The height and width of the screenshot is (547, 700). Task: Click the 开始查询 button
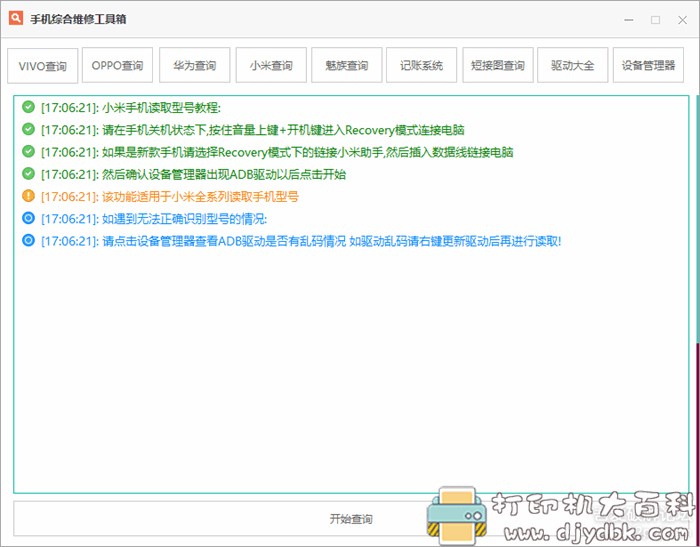351,518
